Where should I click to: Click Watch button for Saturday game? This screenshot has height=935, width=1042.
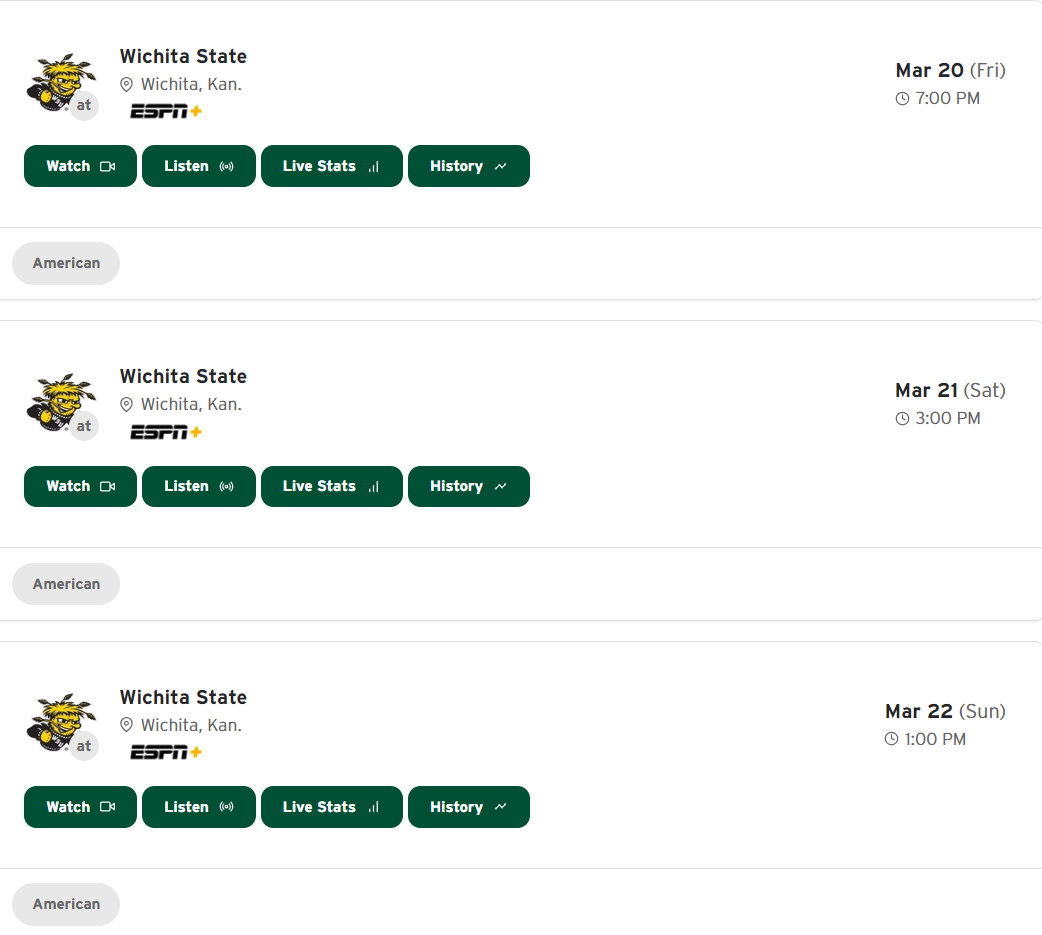click(80, 486)
